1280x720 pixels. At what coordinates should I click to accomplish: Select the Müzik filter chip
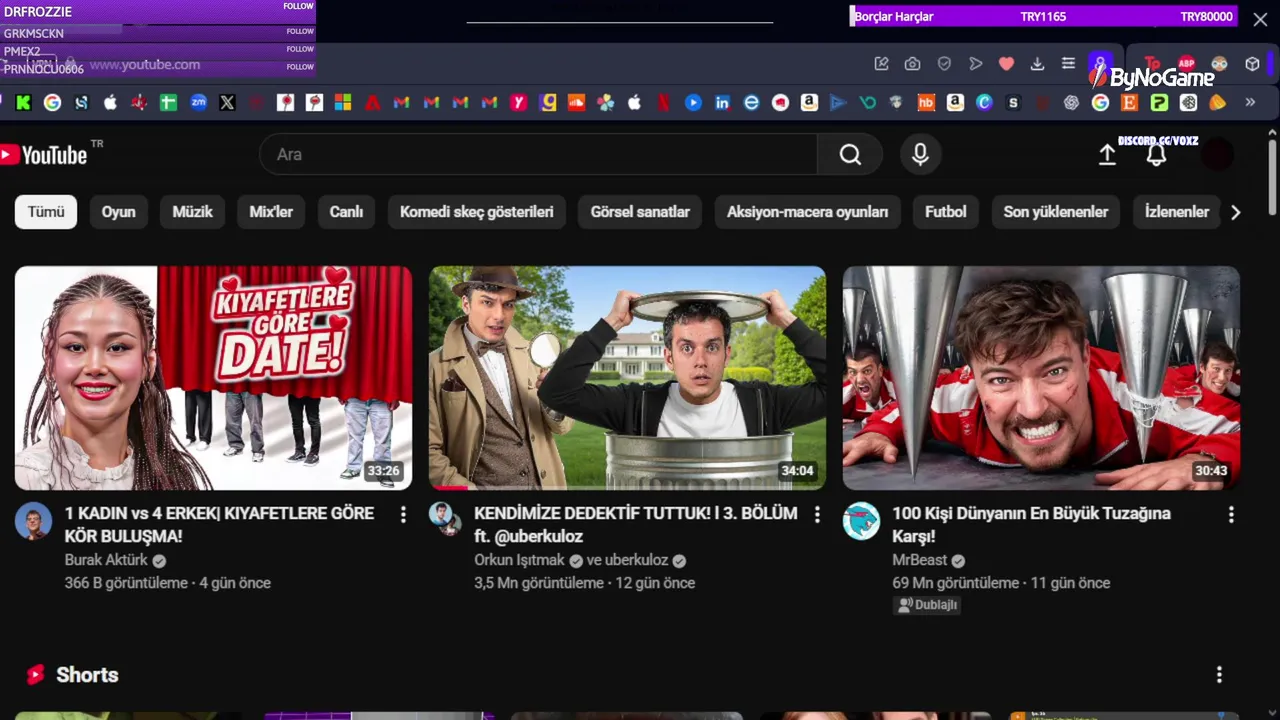tap(192, 212)
